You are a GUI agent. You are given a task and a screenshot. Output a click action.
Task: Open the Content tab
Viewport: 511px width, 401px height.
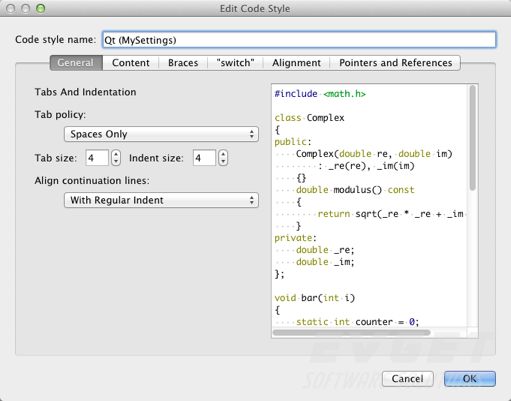(131, 63)
